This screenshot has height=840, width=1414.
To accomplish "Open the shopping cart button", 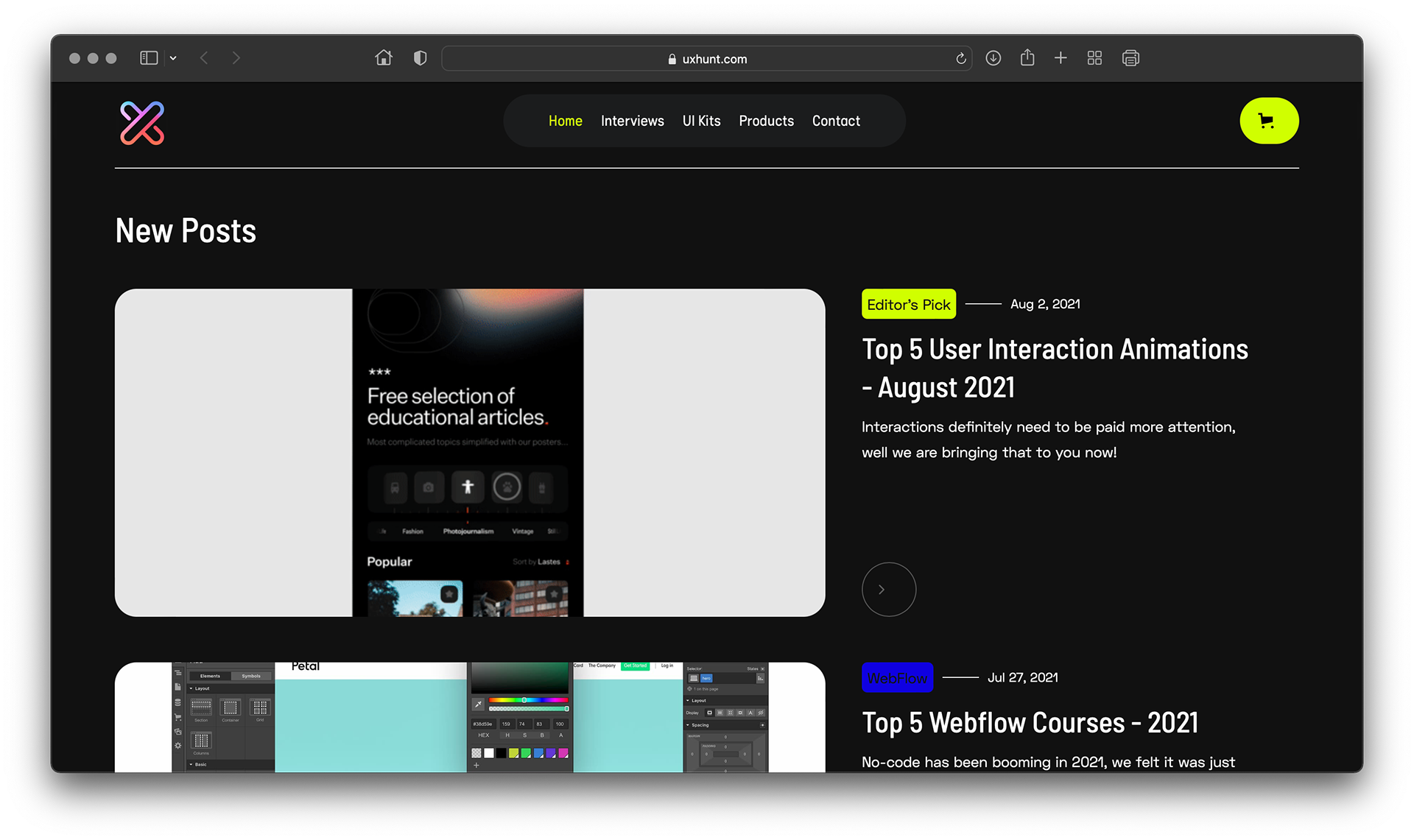I will [x=1269, y=121].
